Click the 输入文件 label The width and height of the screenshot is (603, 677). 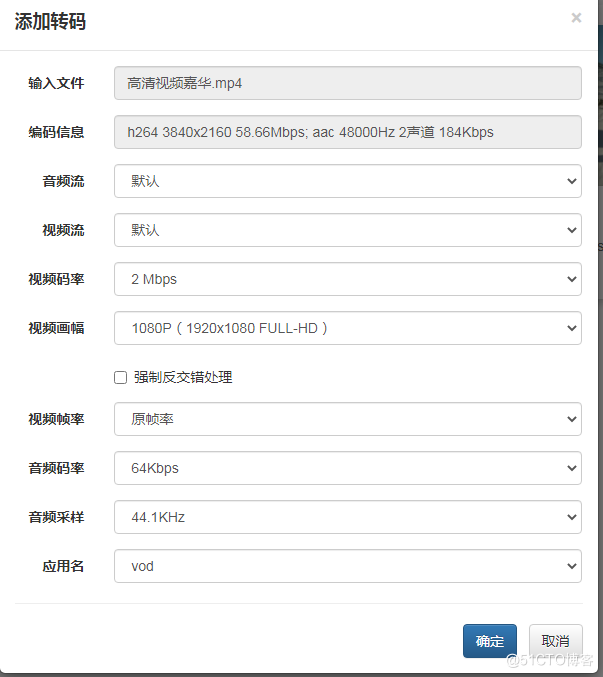[56, 83]
